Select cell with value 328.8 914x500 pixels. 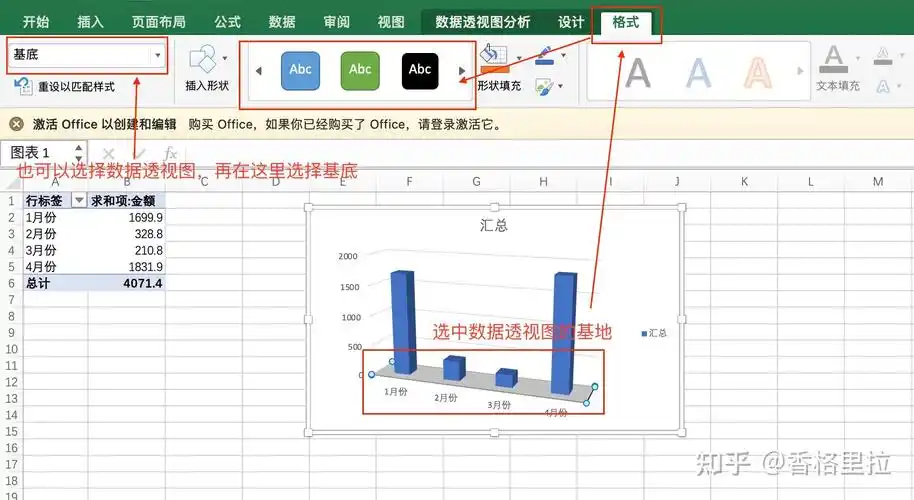pos(126,234)
